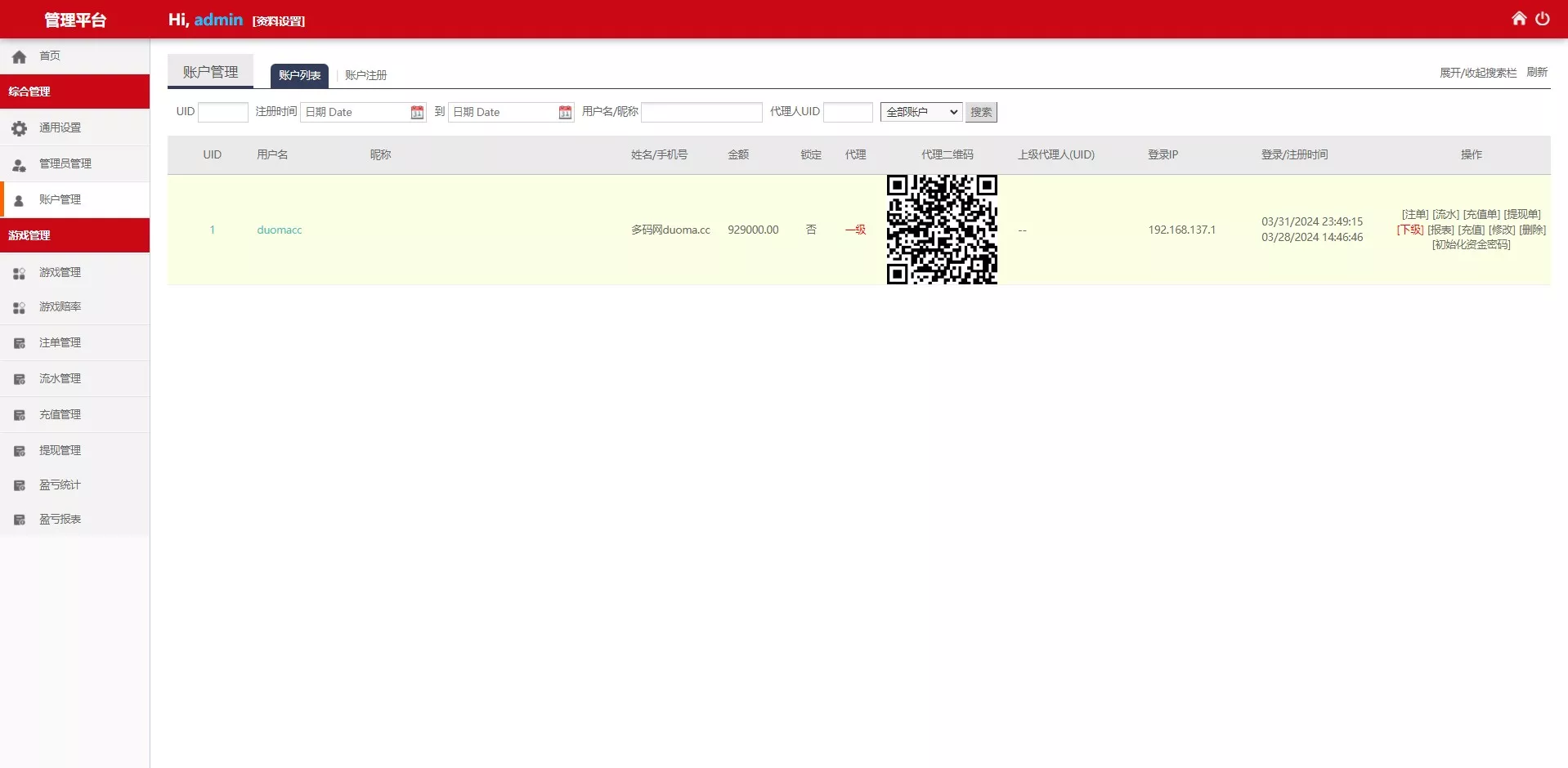Switch to the 账户列表 tab
The image size is (1568, 768).
(299, 74)
